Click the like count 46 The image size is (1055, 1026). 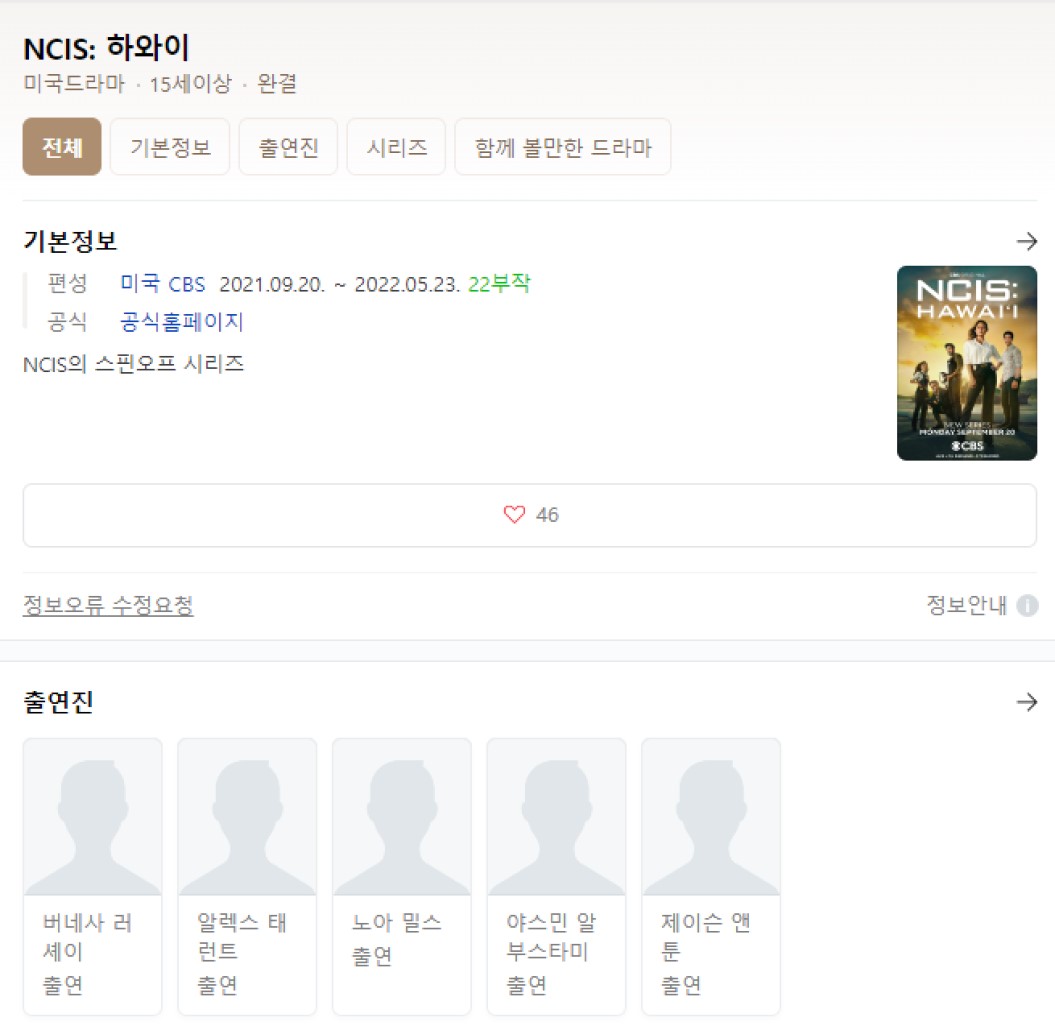click(x=547, y=515)
